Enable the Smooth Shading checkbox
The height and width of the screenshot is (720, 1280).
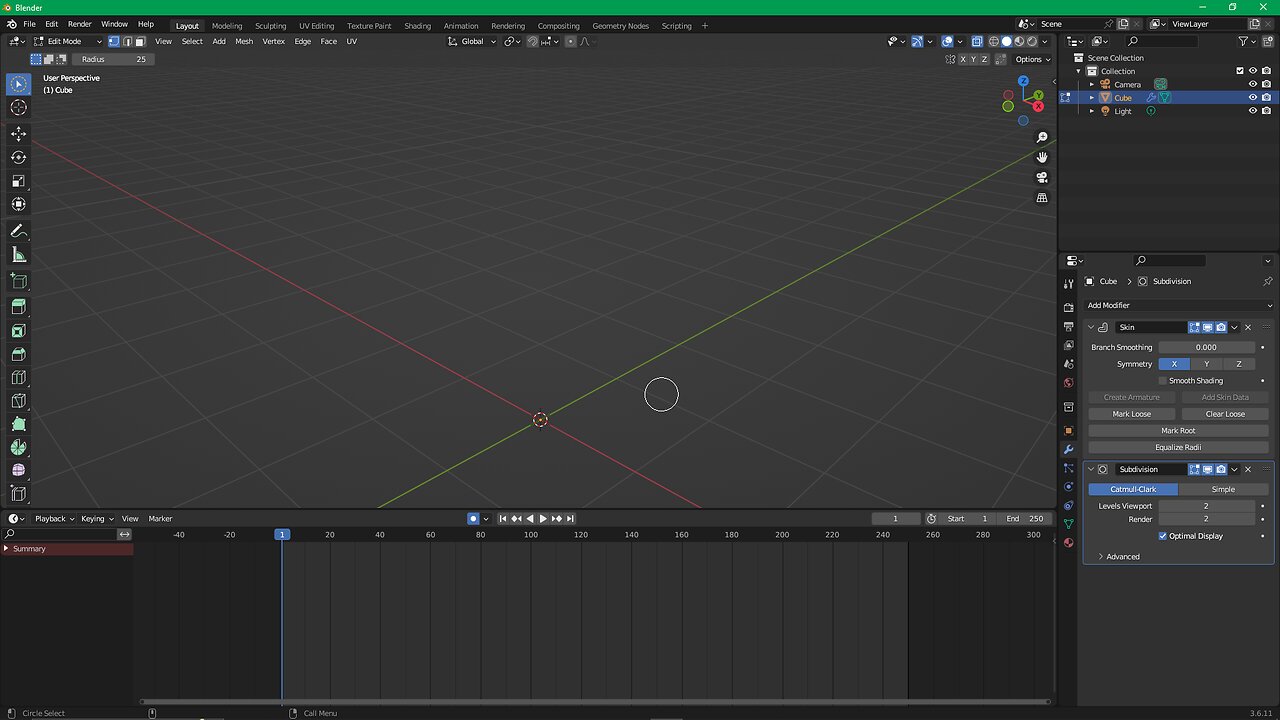pyautogui.click(x=1163, y=381)
